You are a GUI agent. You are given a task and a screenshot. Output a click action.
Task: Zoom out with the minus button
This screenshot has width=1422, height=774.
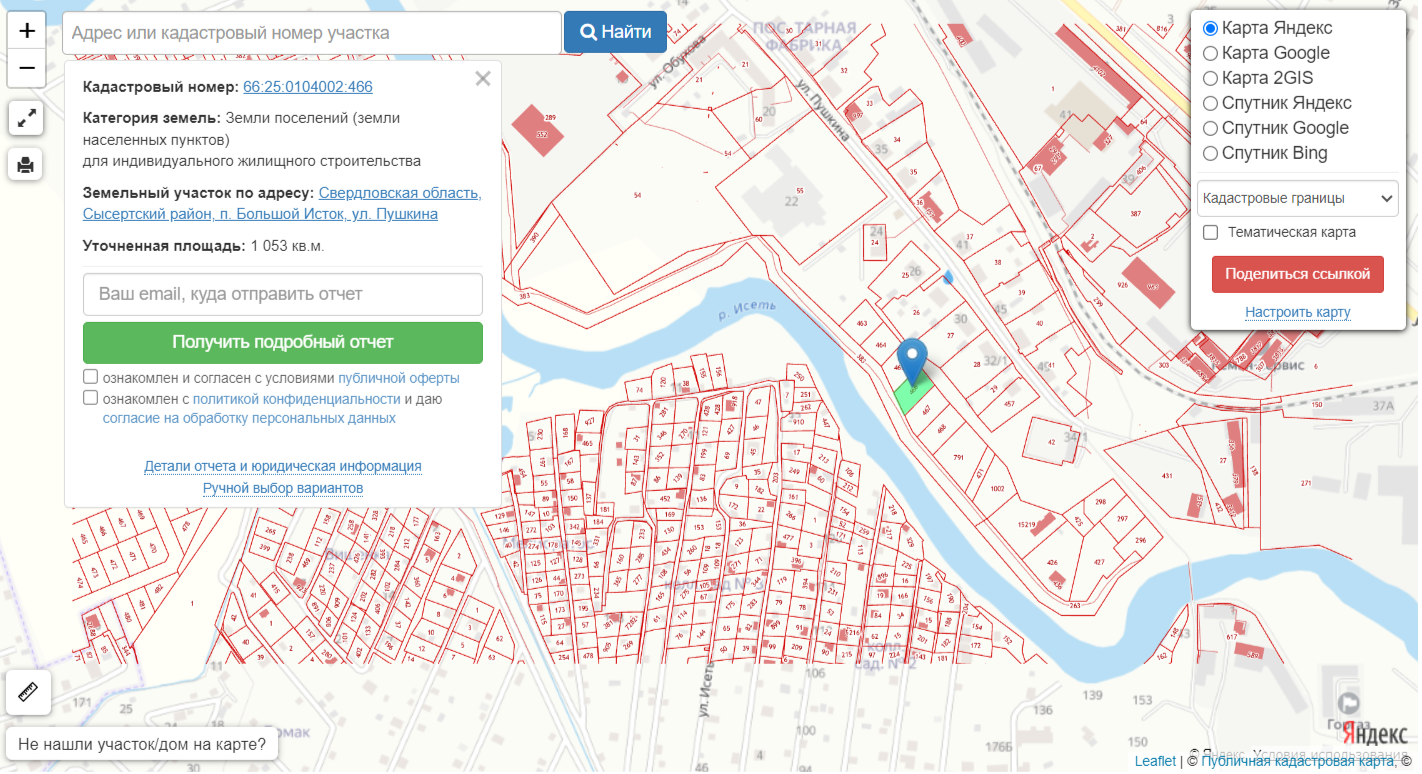(x=26, y=68)
